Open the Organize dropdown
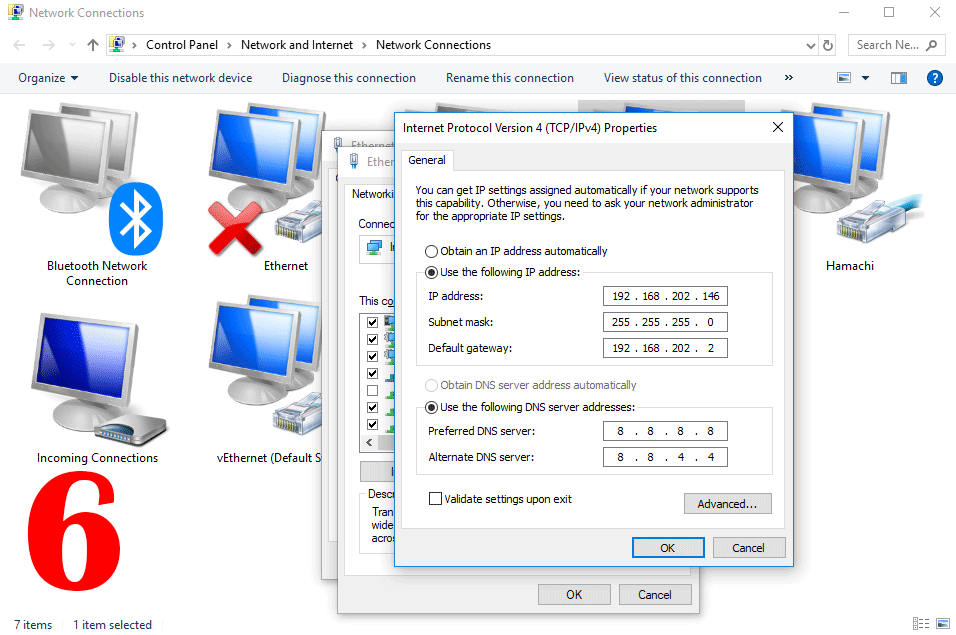The width and height of the screenshot is (956, 635). pyautogui.click(x=46, y=77)
